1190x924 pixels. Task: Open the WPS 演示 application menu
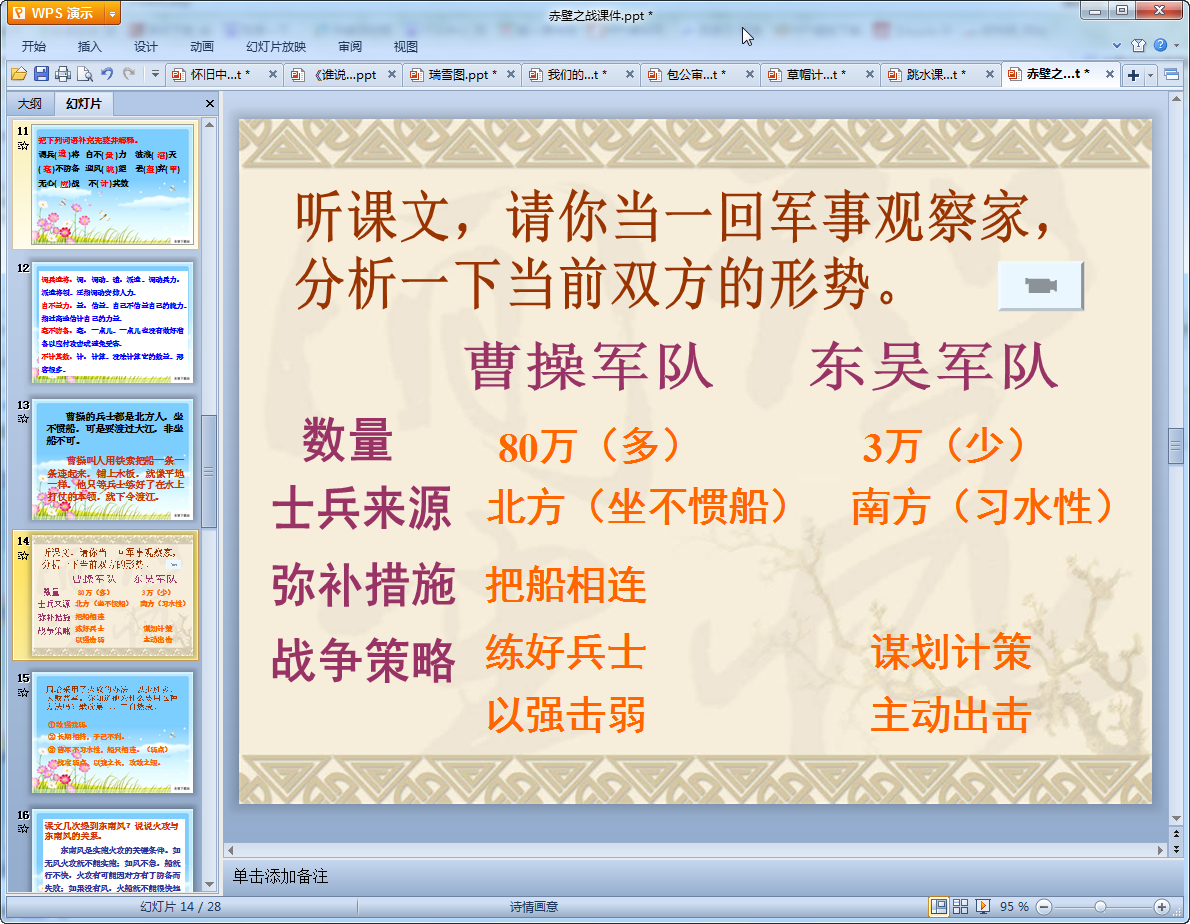pos(55,13)
